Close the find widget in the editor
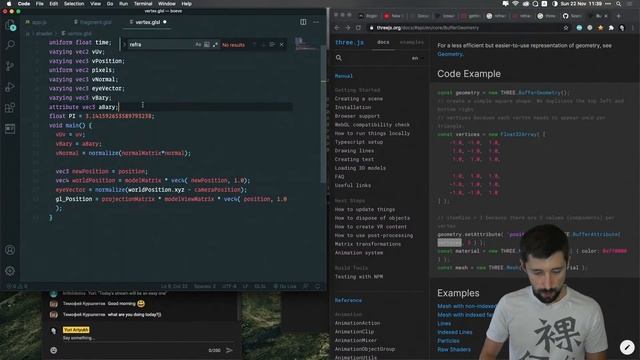The width and height of the screenshot is (640, 360). point(282,44)
